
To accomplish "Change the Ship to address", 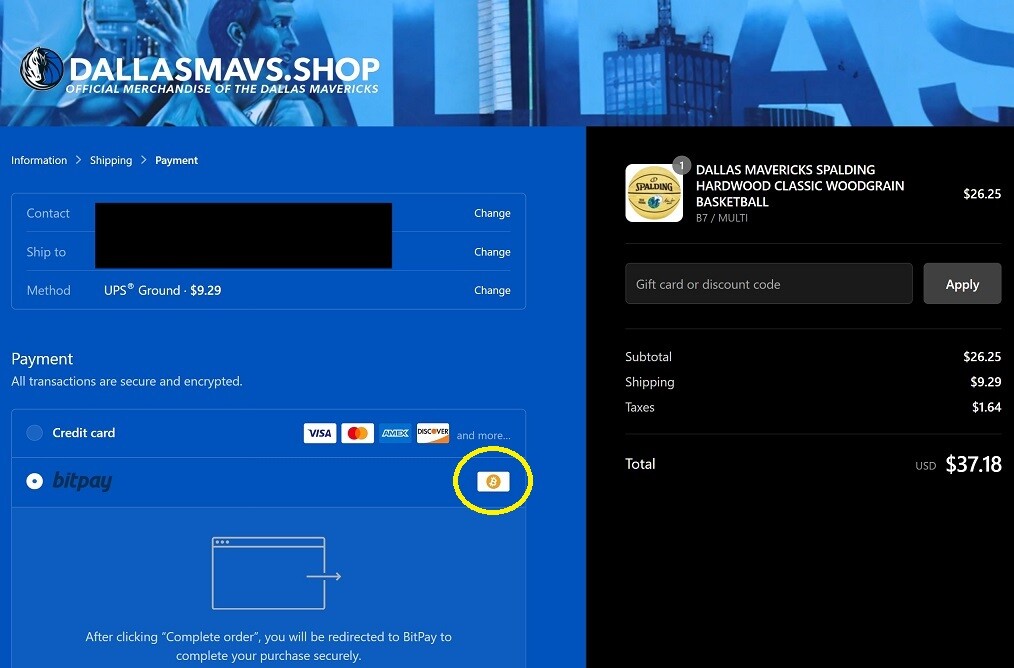I will pyautogui.click(x=492, y=252).
